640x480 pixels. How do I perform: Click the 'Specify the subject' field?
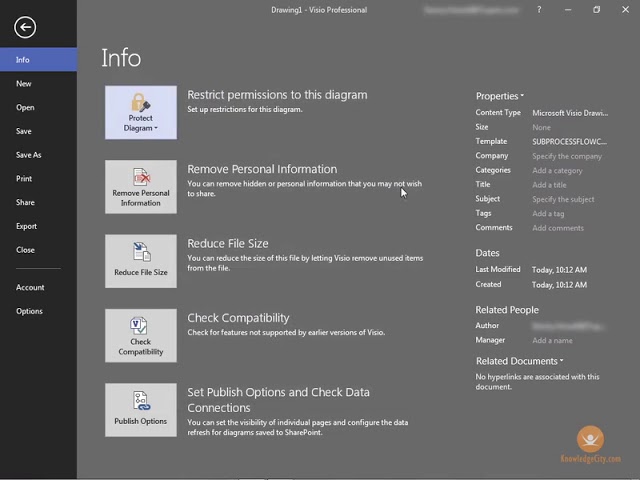563,199
